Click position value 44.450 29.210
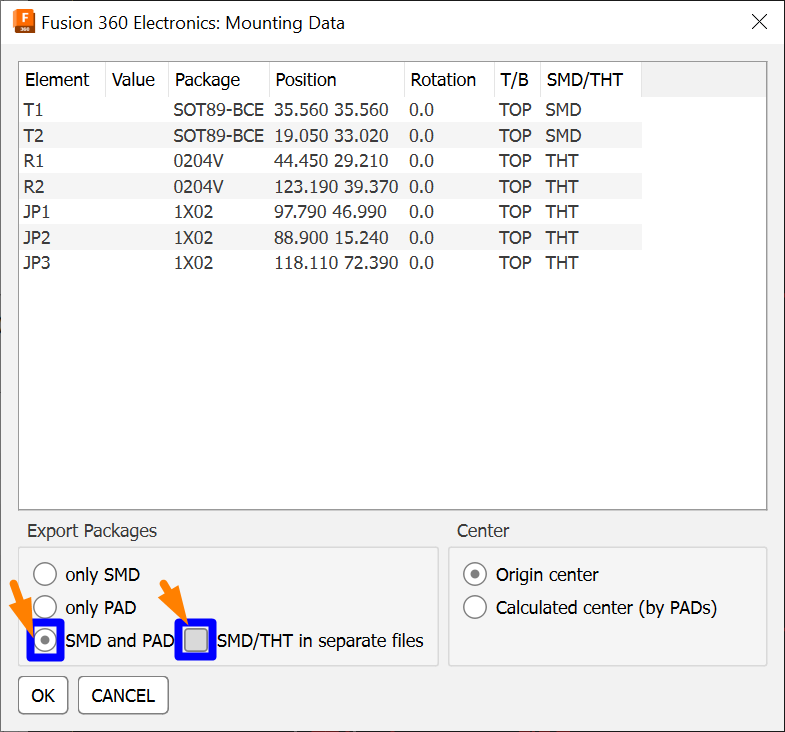The height and width of the screenshot is (732, 785). [331, 161]
